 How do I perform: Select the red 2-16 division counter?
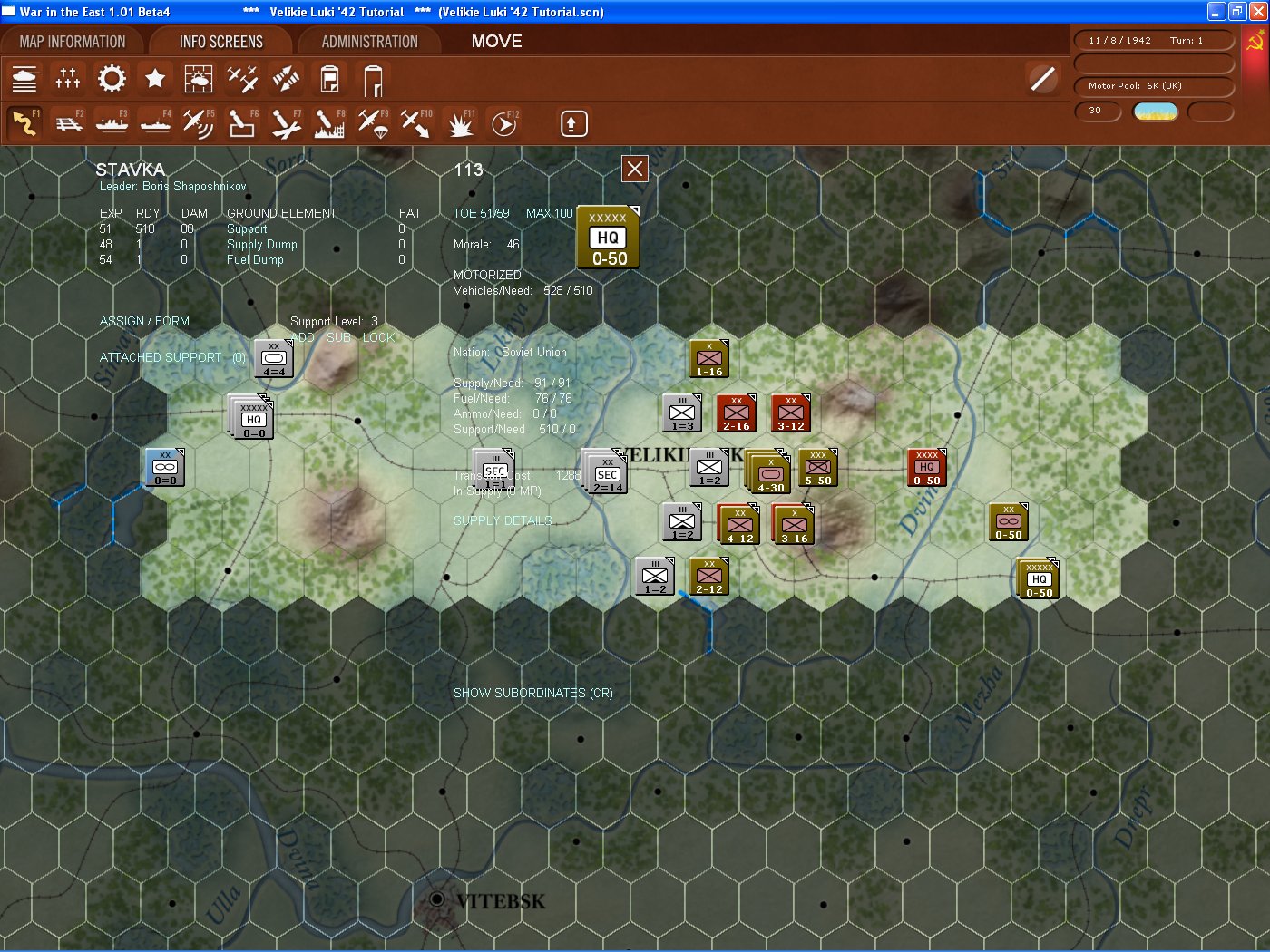click(x=737, y=413)
